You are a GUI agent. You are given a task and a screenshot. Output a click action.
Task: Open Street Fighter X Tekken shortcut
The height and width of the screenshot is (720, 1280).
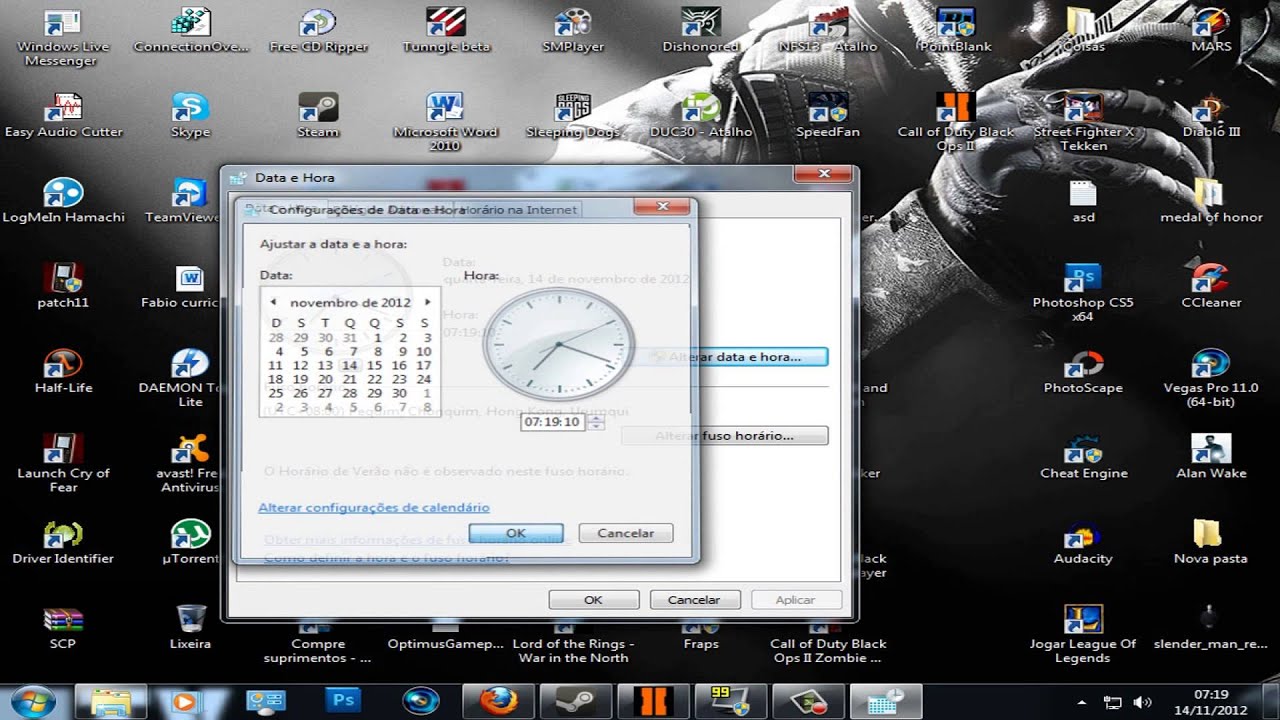pyautogui.click(x=1083, y=122)
